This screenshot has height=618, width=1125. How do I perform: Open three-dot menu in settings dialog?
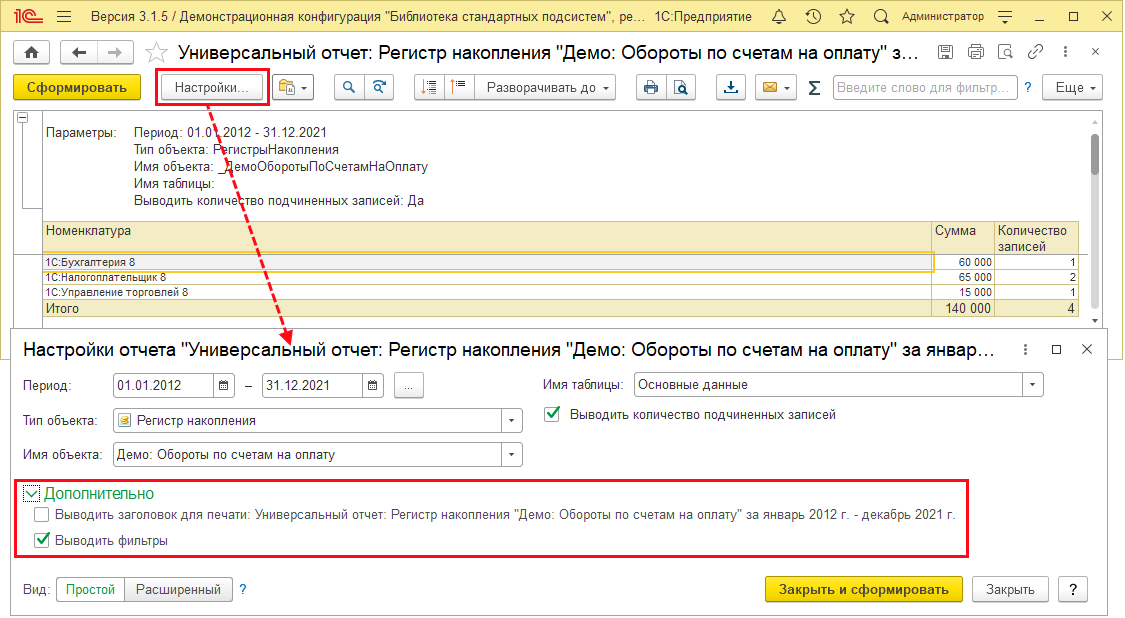tap(1025, 350)
